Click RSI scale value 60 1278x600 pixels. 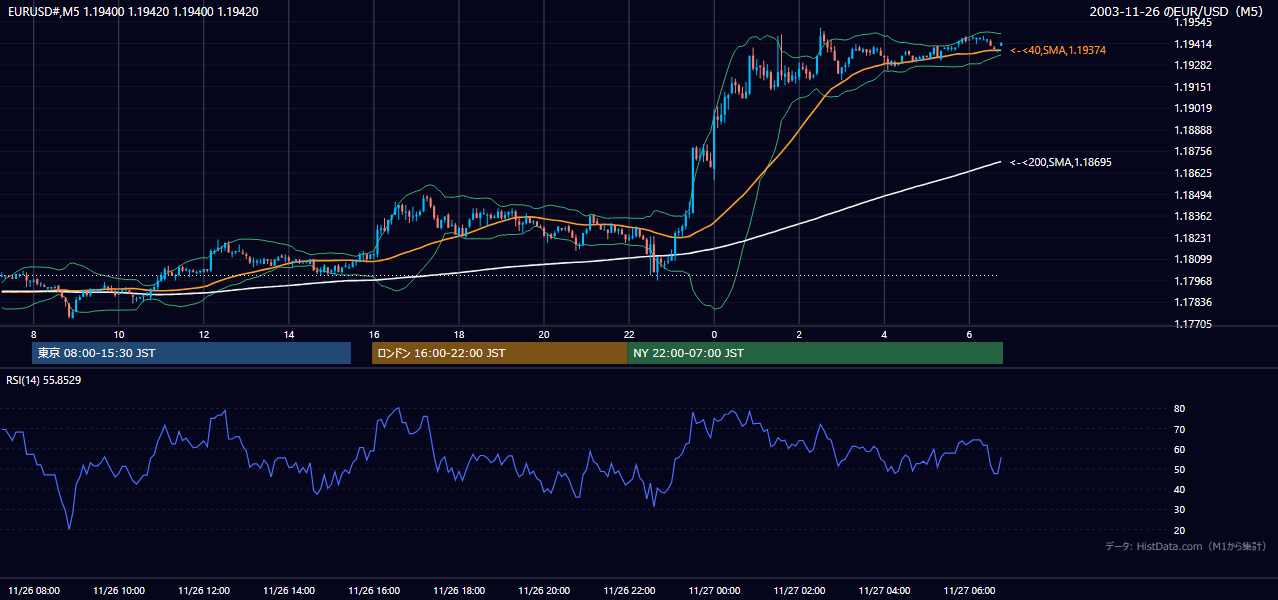(x=1180, y=449)
